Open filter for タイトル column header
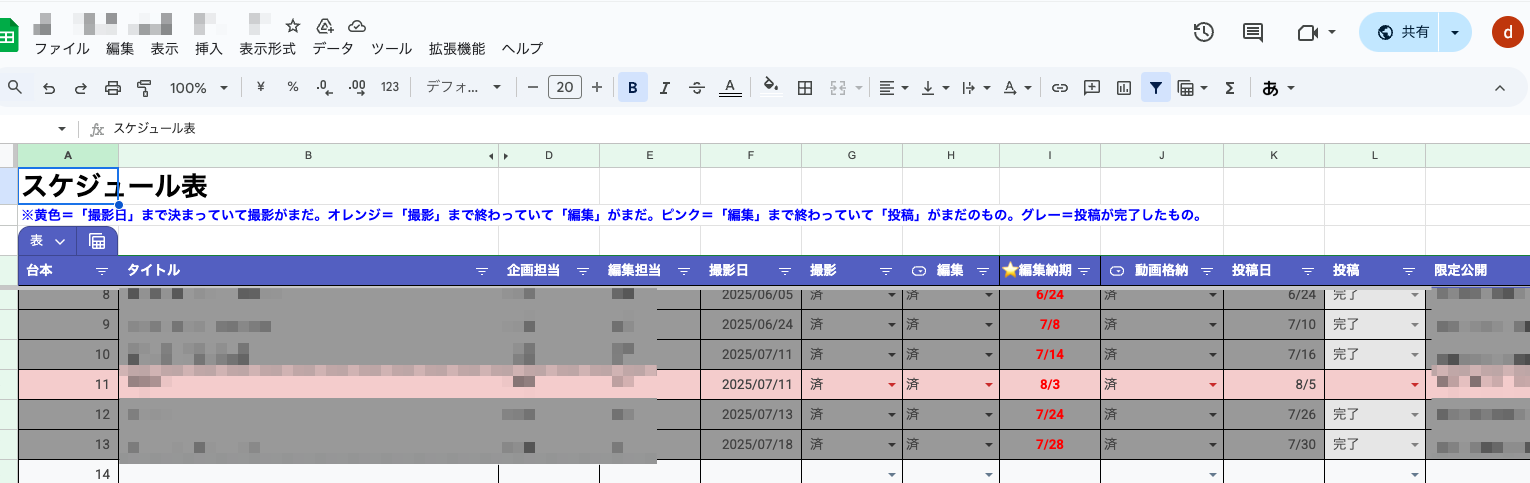Viewport: 1530px width, 483px height. [482, 271]
